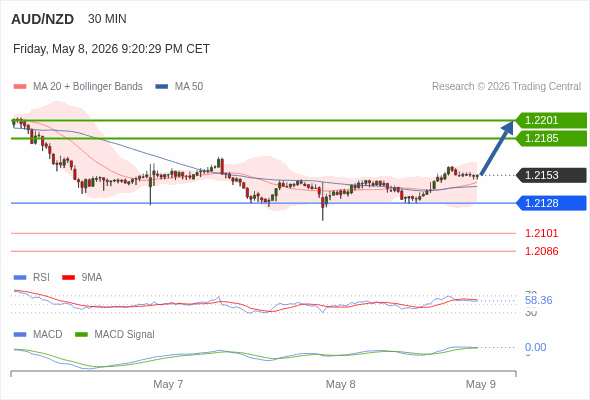The width and height of the screenshot is (590, 400).
Task: Click the Research © 2026 Trading Central credit
Action: coord(506,87)
